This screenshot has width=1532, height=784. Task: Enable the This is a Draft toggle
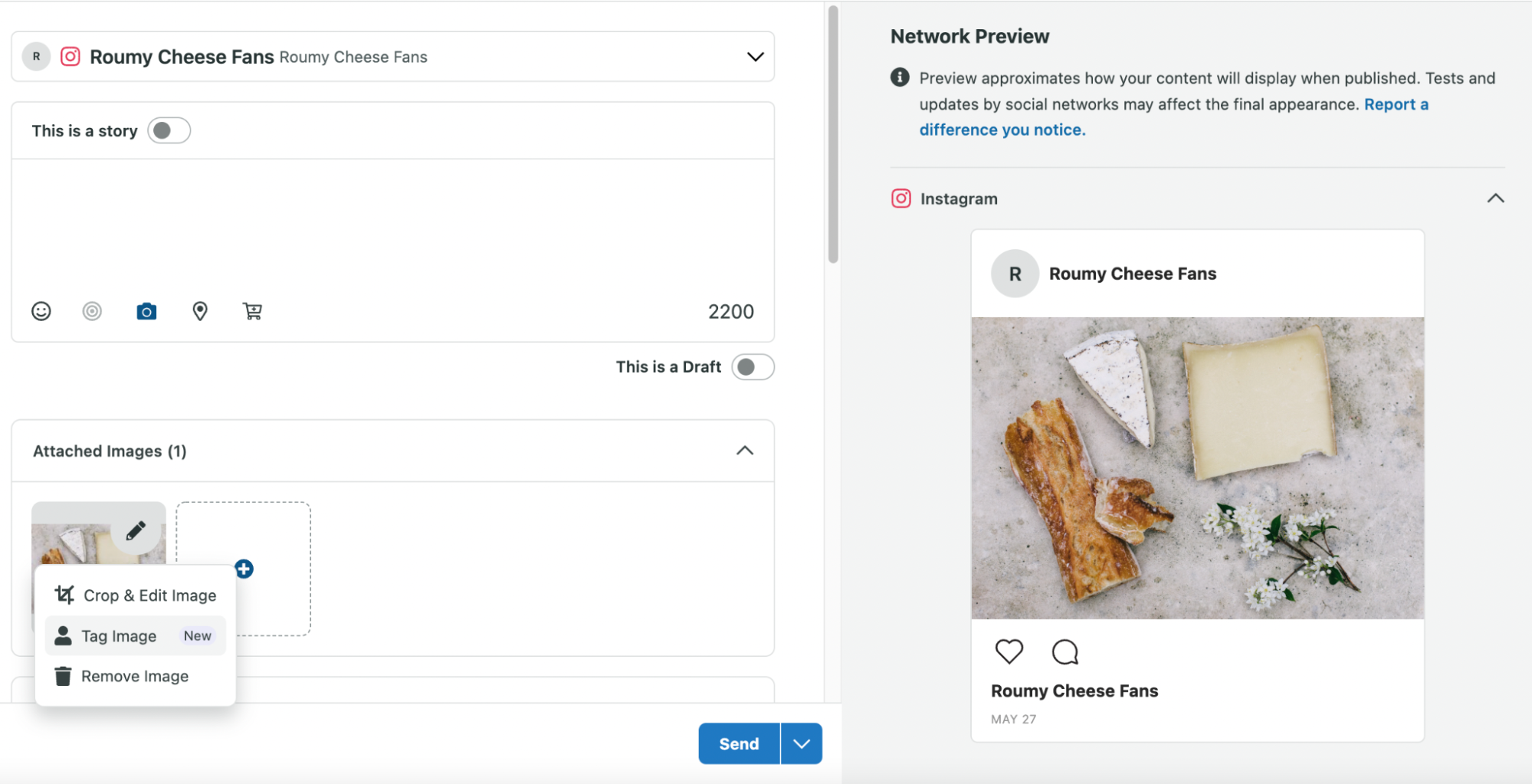(x=753, y=367)
